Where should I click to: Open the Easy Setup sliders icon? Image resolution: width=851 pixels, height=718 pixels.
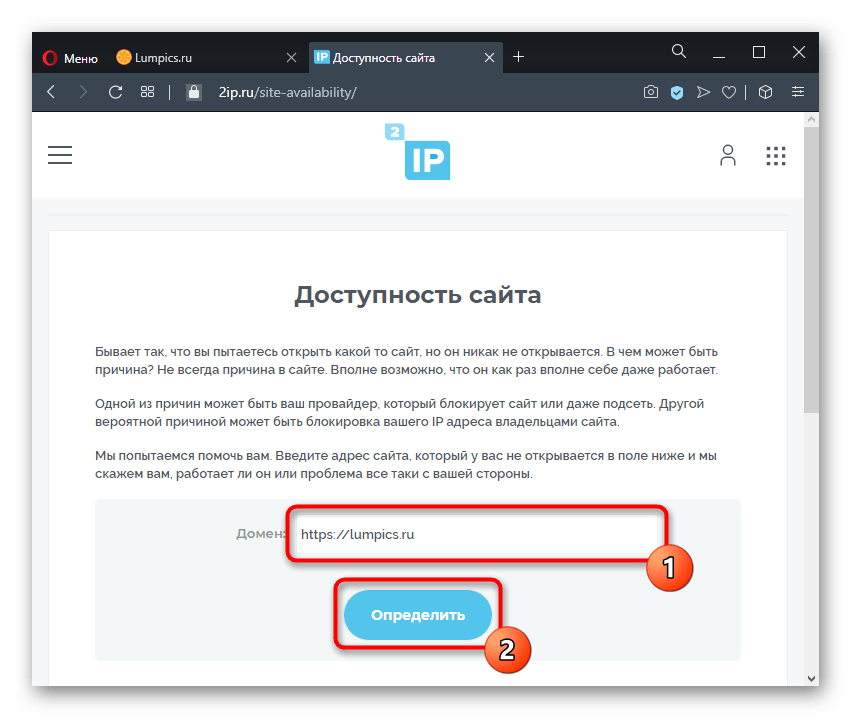pos(798,92)
